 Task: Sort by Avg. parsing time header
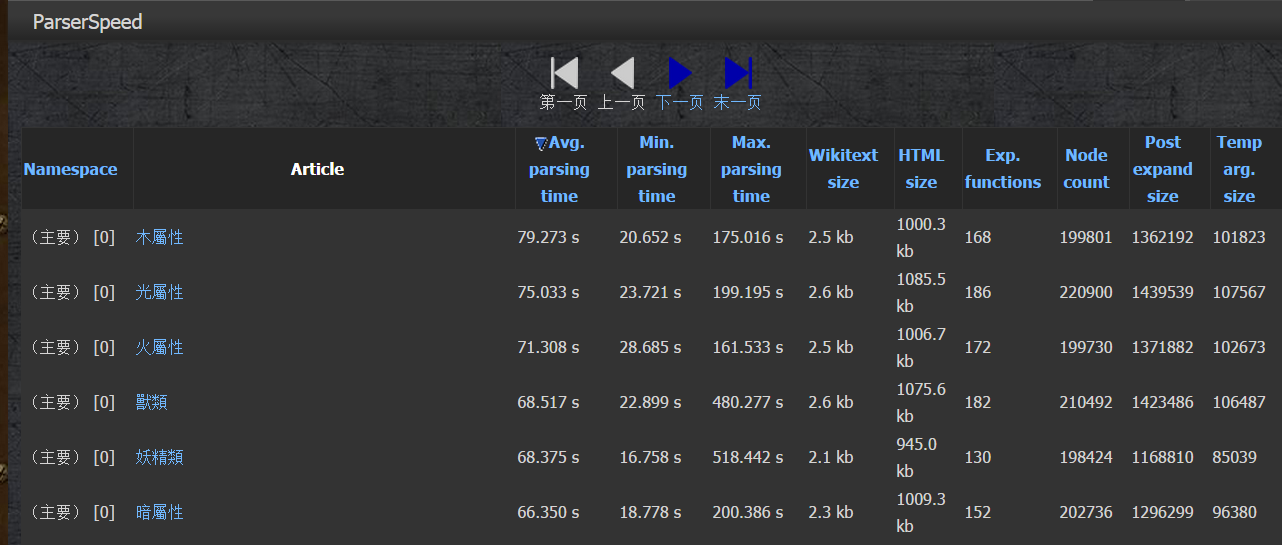point(560,169)
